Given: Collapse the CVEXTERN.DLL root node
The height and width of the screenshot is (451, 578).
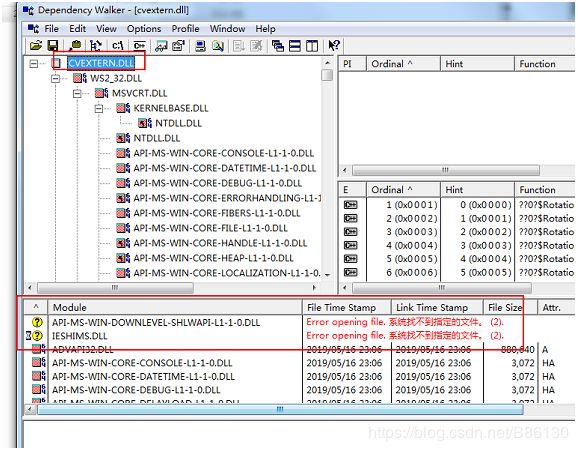Looking at the screenshot, I should (x=34, y=64).
